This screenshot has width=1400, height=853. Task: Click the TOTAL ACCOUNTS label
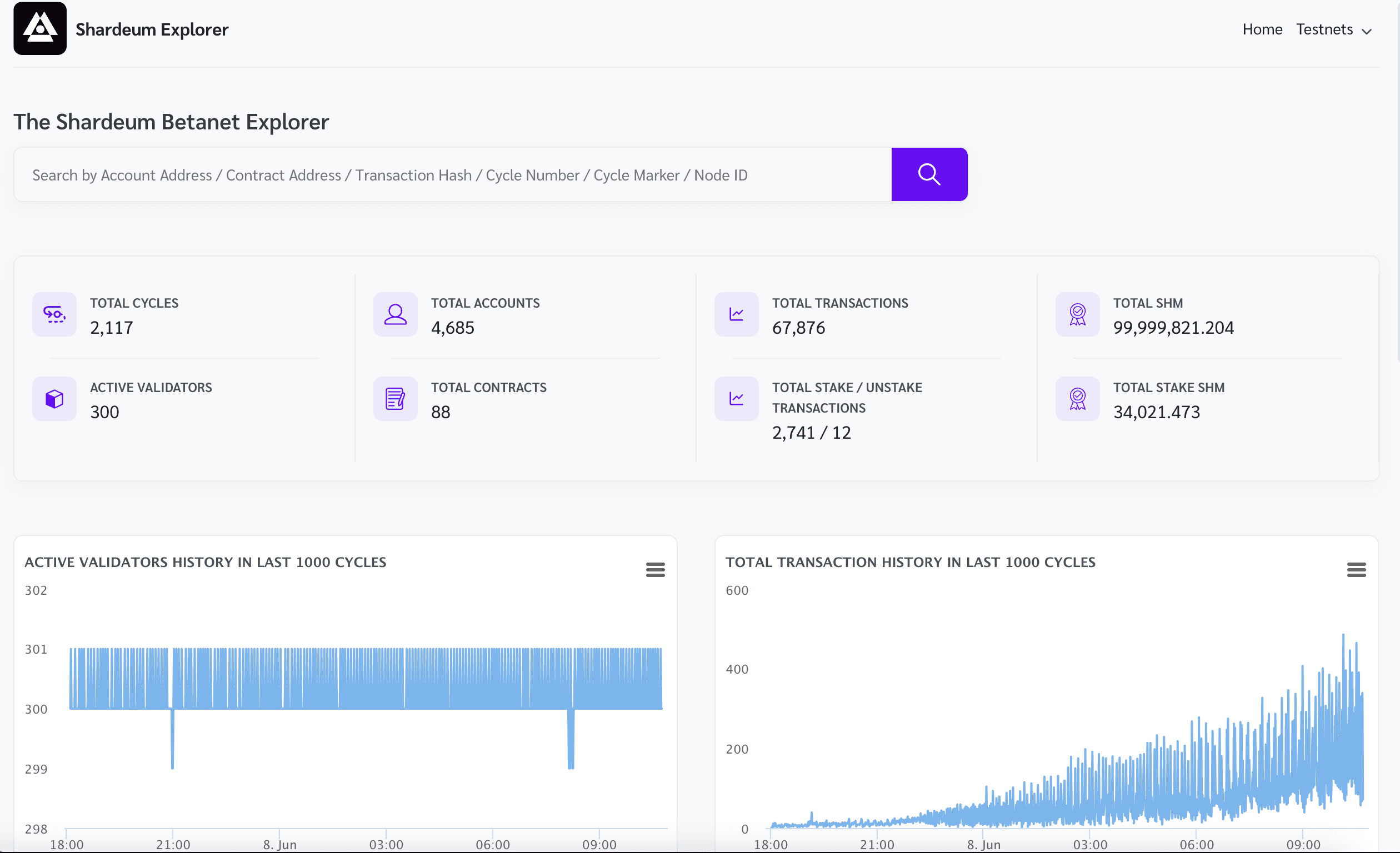coord(485,303)
